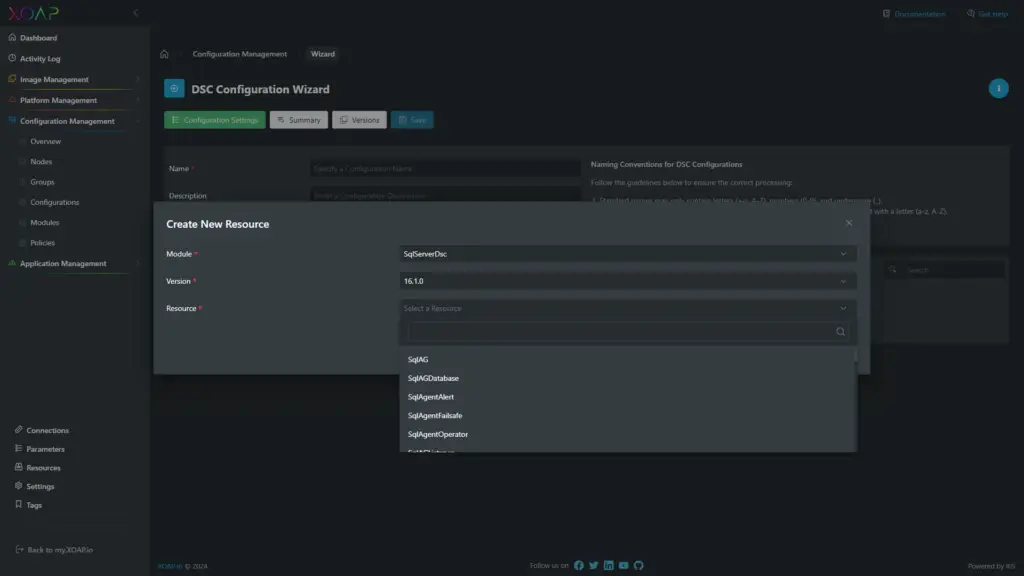The image size is (1024, 576).
Task: Open the YouTube footer icon
Action: (624, 566)
